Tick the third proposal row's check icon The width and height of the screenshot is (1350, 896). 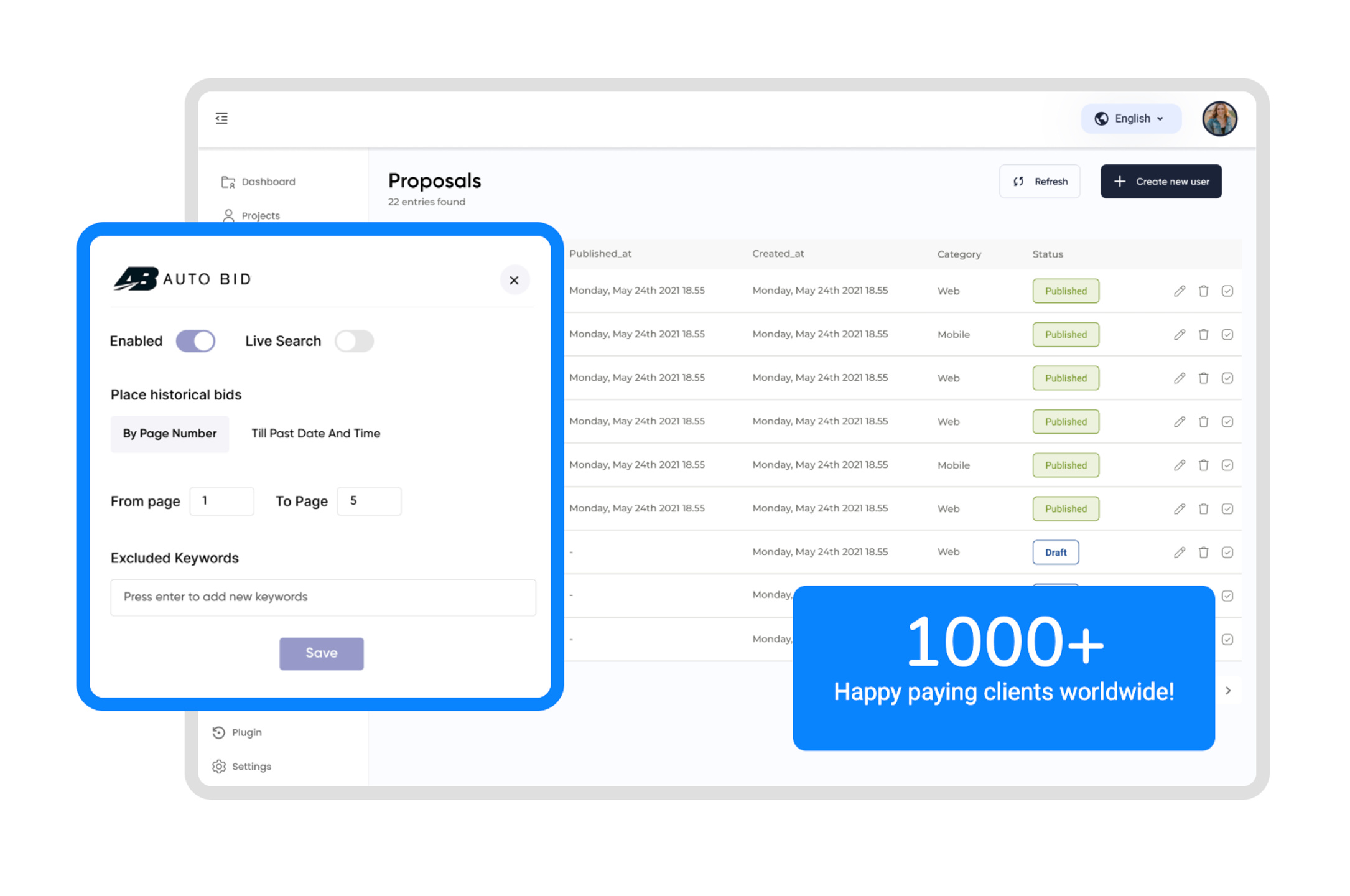coord(1227,378)
